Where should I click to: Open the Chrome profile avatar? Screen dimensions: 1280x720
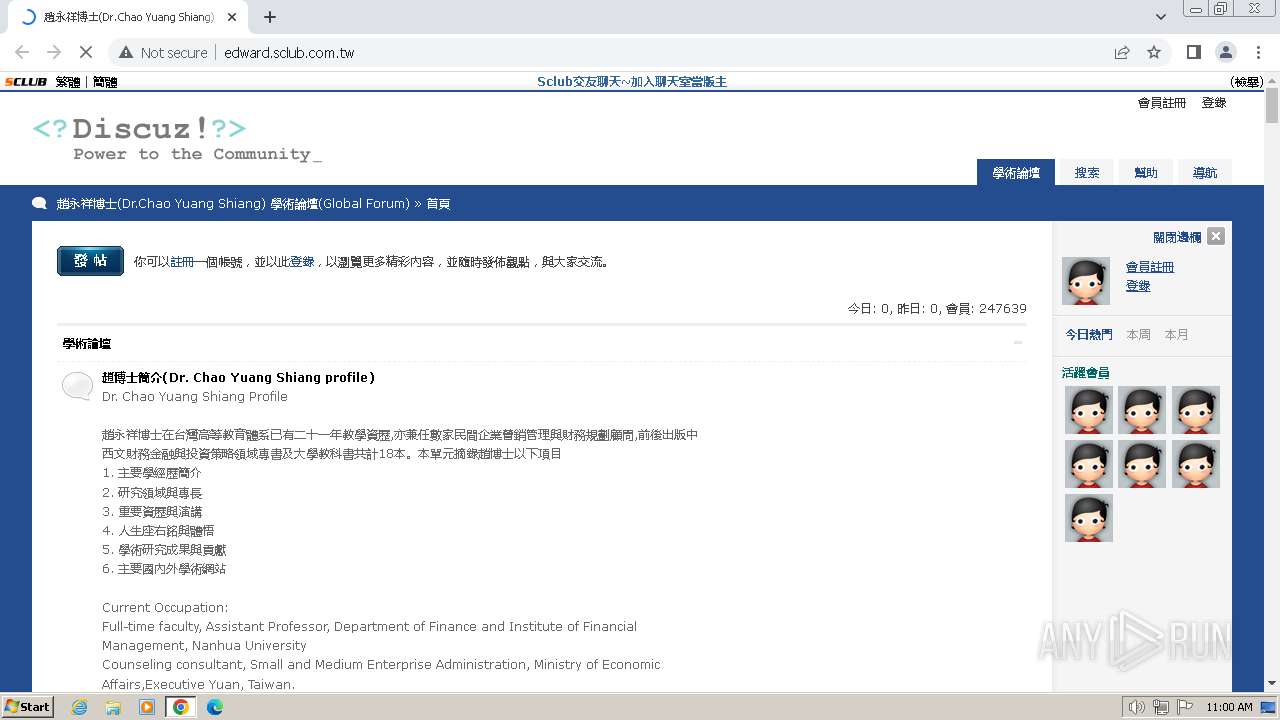pyautogui.click(x=1225, y=52)
